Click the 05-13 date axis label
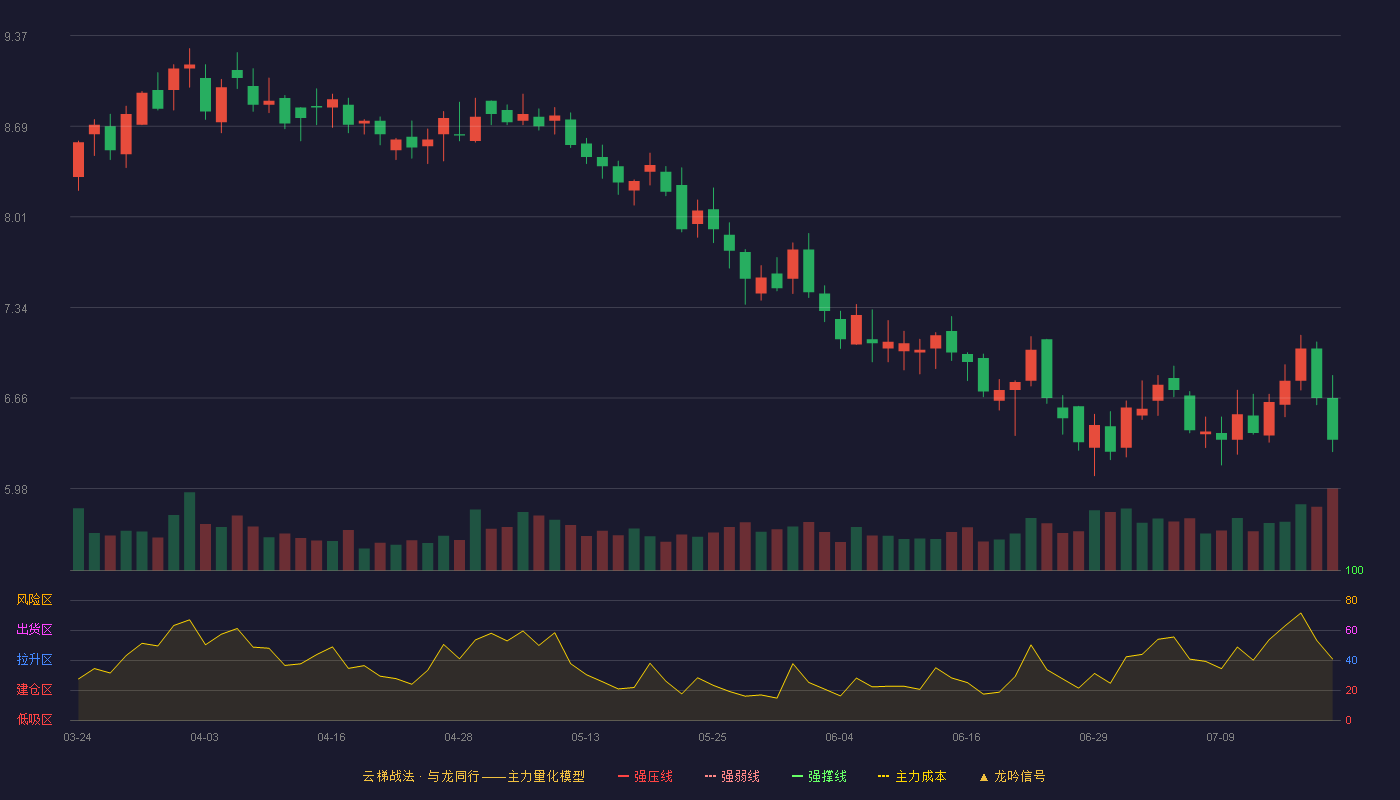 pyautogui.click(x=585, y=737)
